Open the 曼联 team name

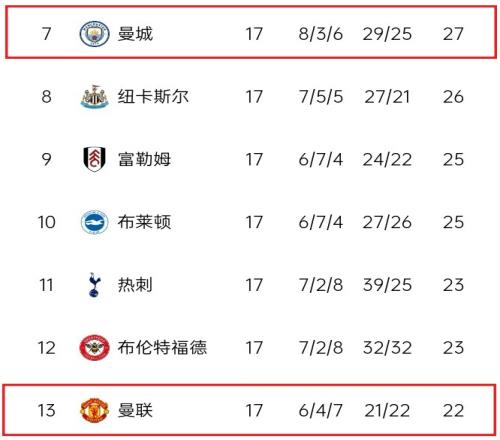click(x=135, y=410)
